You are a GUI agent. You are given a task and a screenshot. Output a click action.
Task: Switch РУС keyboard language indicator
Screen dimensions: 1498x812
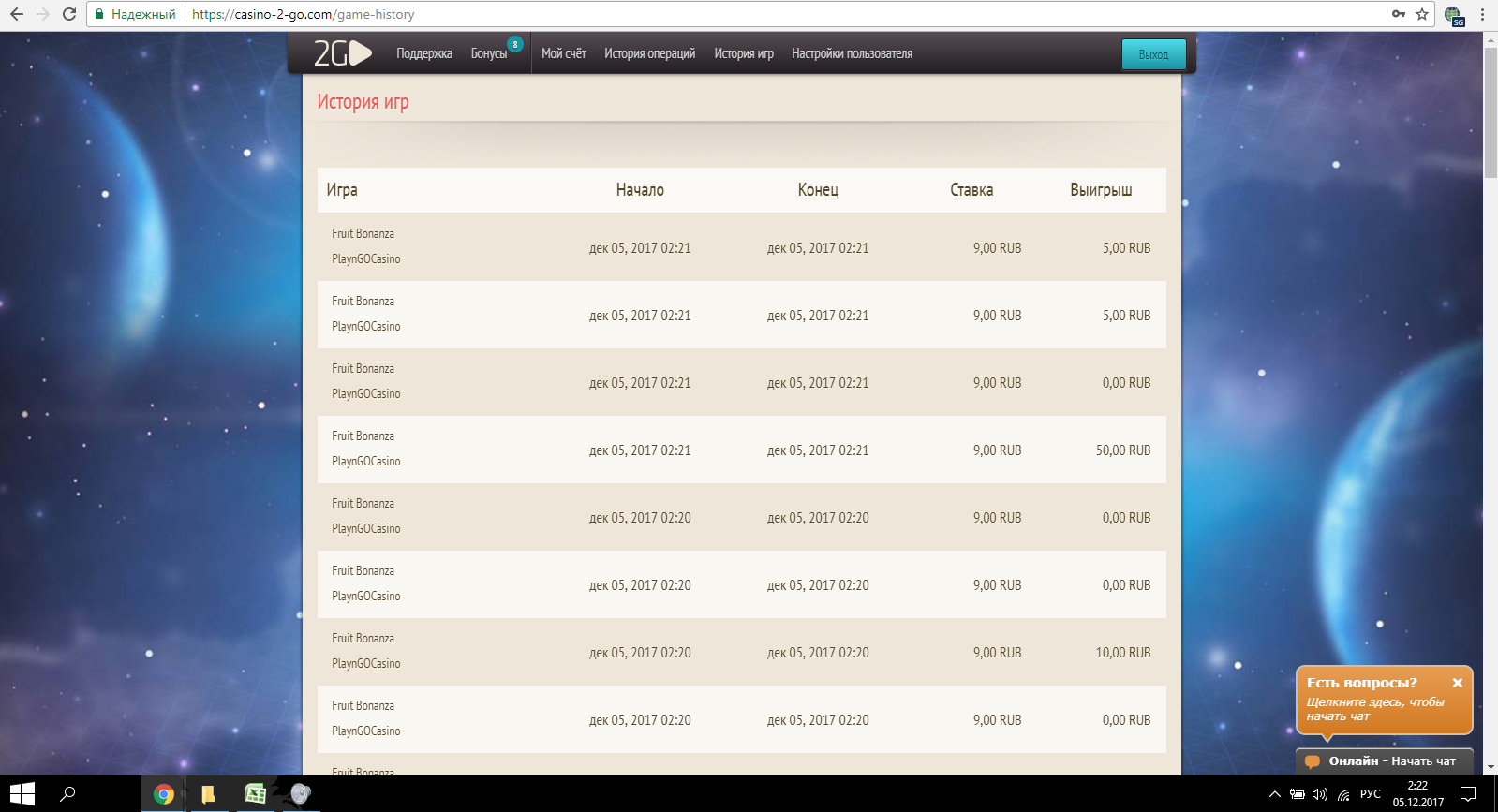tap(1370, 794)
